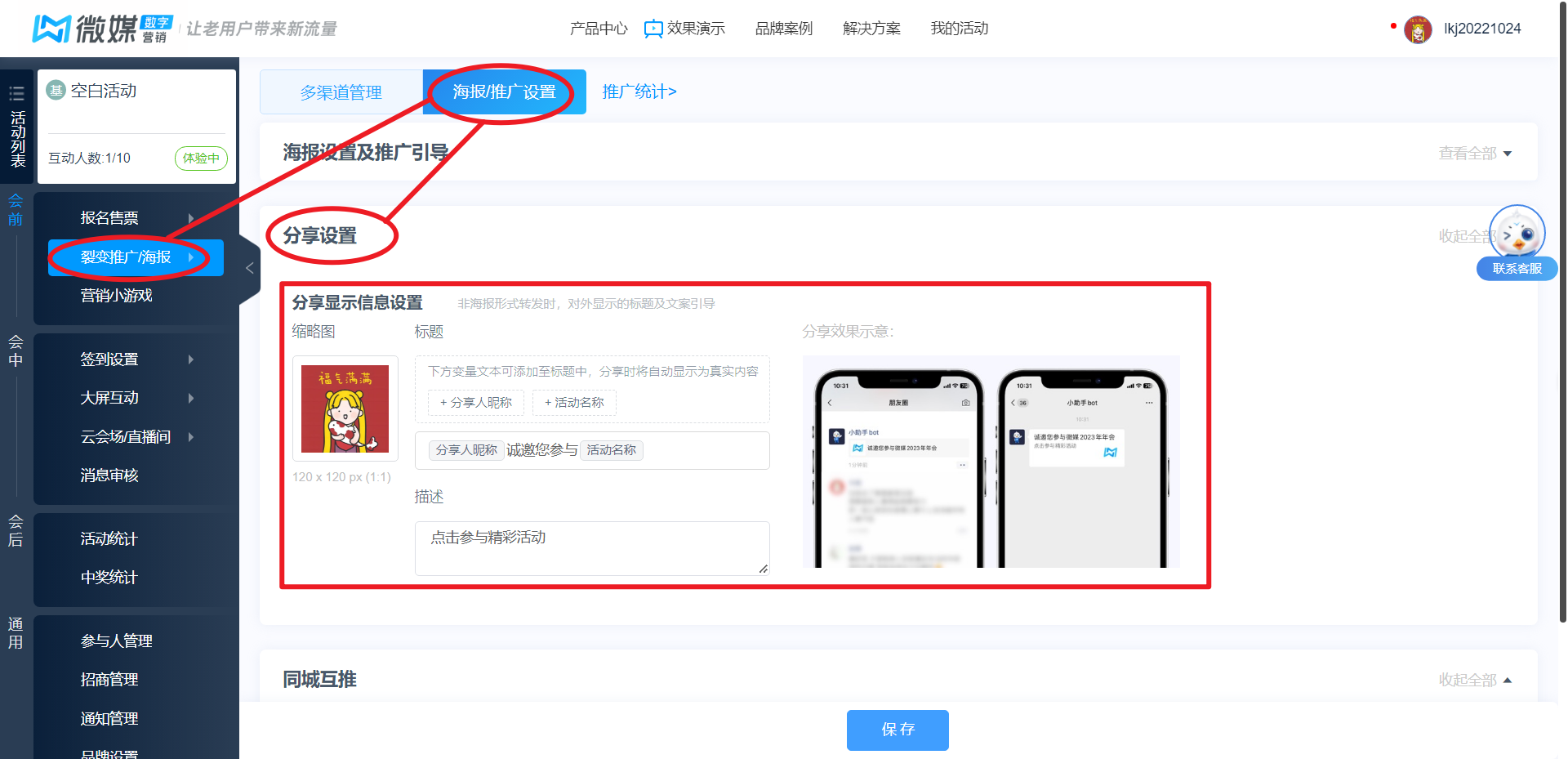Click the 描述 text area
This screenshot has height=759, width=1568.
592,548
